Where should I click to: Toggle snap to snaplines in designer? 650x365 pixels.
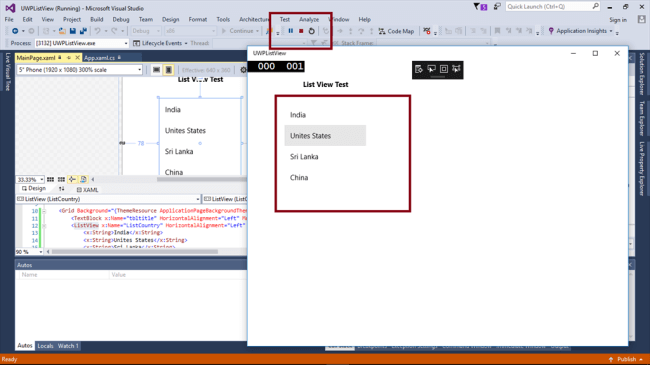click(x=72, y=179)
